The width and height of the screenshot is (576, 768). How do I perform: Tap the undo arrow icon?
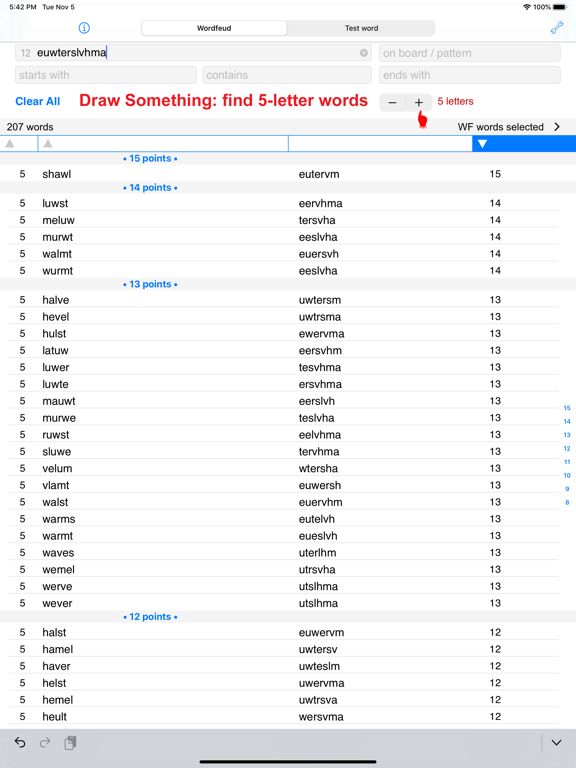(x=20, y=743)
